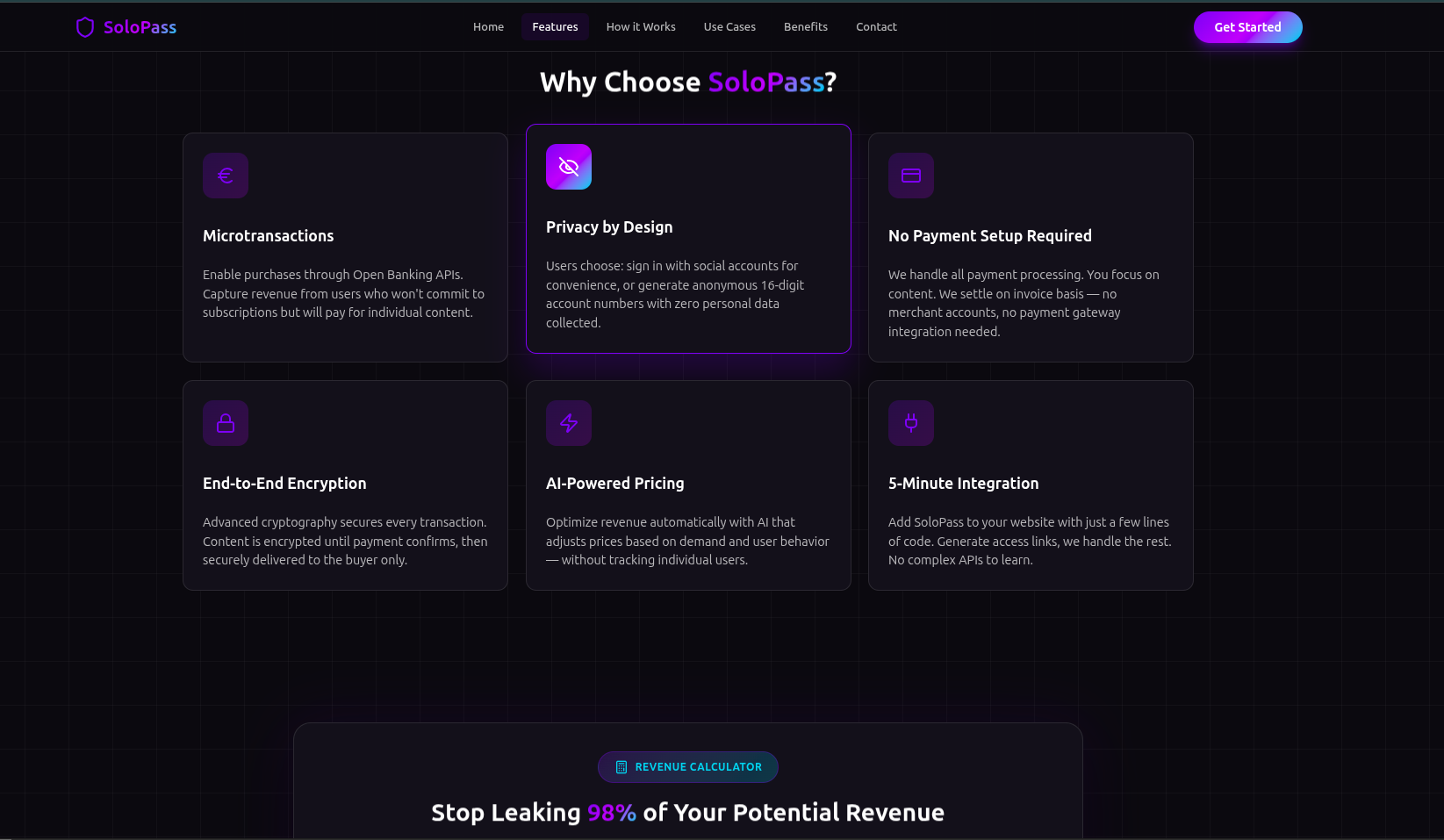1444x840 pixels.
Task: Click the credit card payment icon
Action: coord(911,176)
